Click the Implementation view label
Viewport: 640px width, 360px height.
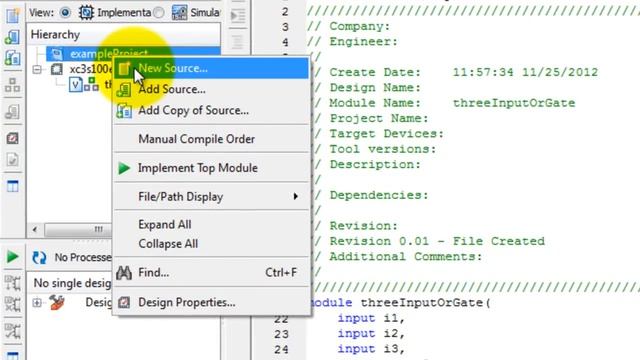(x=124, y=13)
